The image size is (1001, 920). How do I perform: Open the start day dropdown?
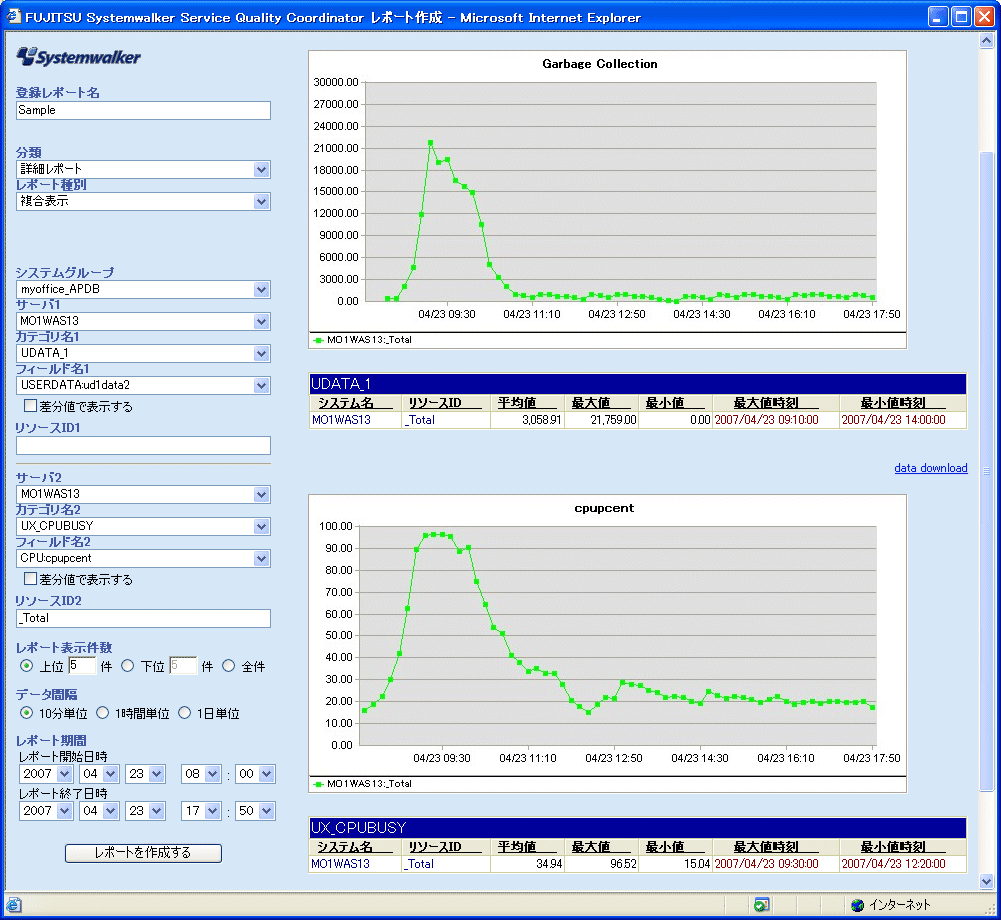(x=146, y=774)
